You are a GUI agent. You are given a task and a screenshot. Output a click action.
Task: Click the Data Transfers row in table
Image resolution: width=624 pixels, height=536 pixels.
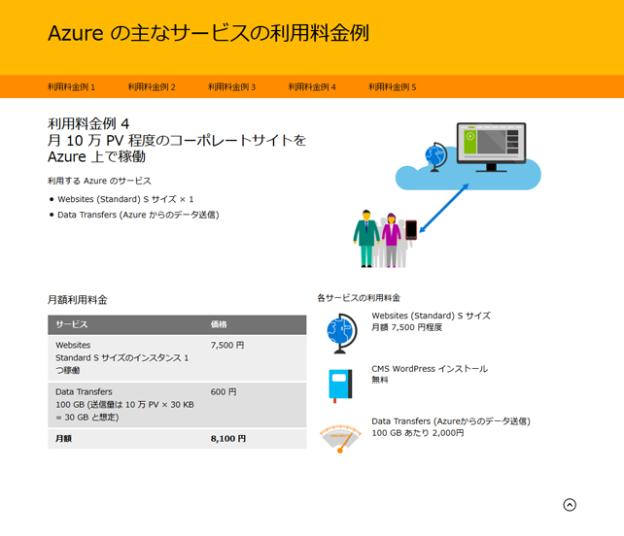[177, 405]
